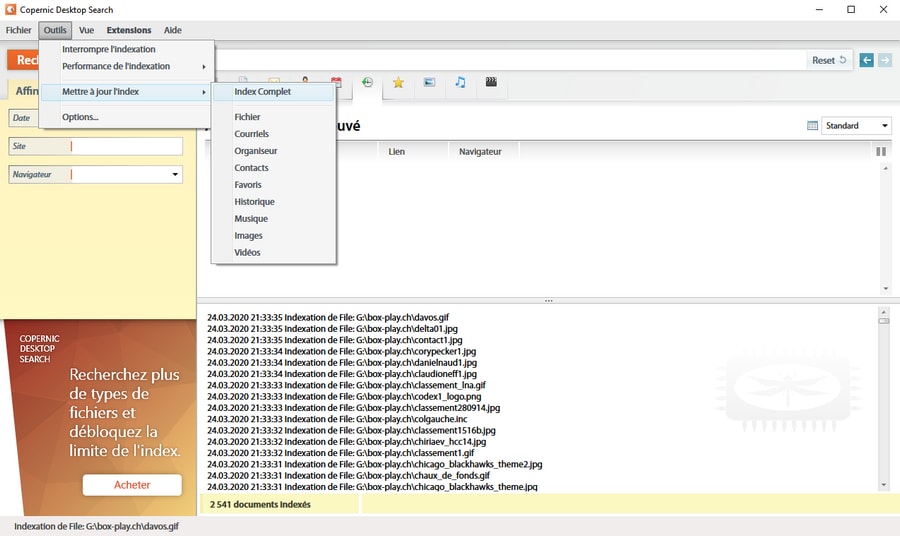Click the pane splitter grip dots
The height and width of the screenshot is (536, 900).
(549, 301)
